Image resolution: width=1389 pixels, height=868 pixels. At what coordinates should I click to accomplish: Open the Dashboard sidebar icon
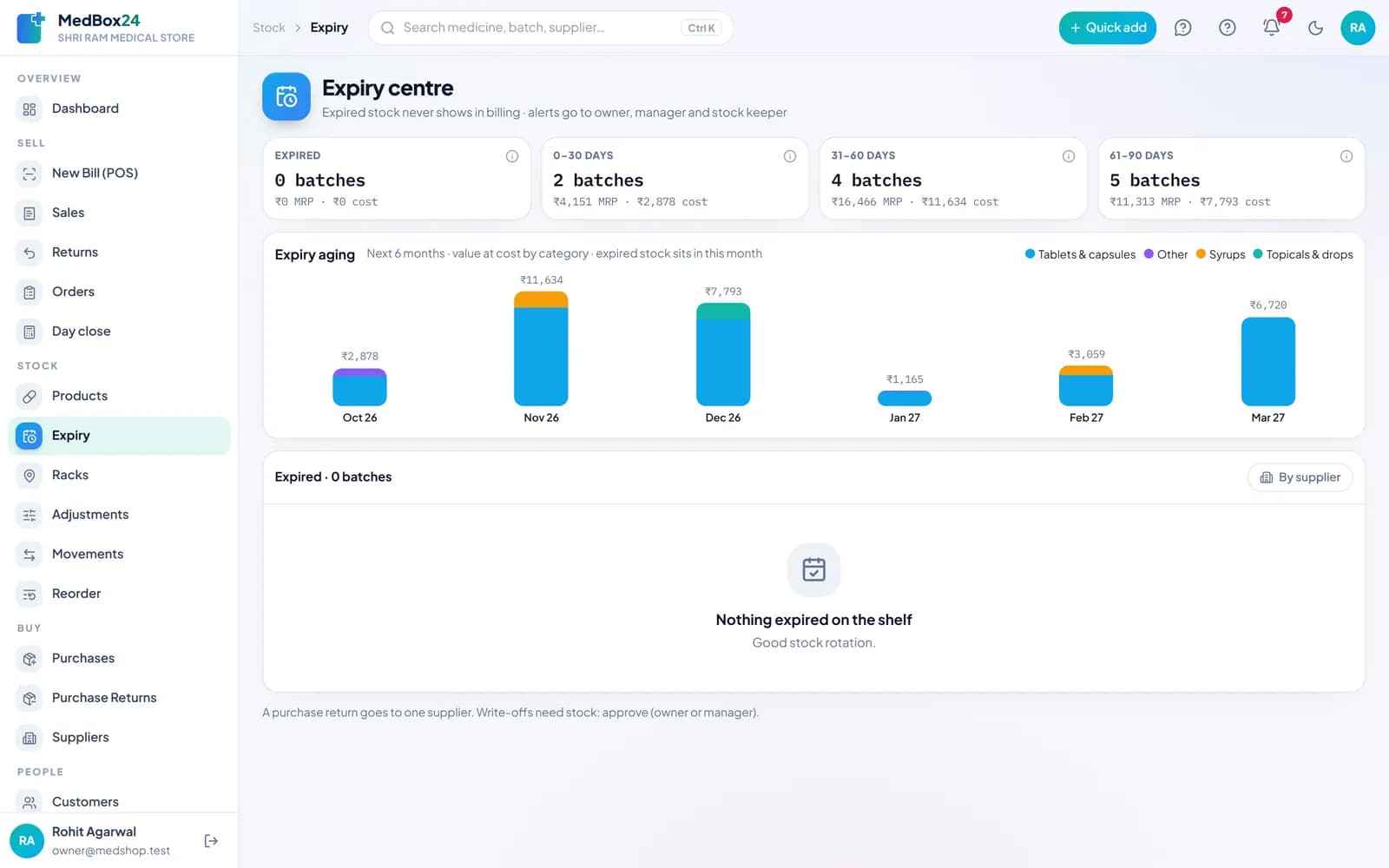[x=30, y=109]
